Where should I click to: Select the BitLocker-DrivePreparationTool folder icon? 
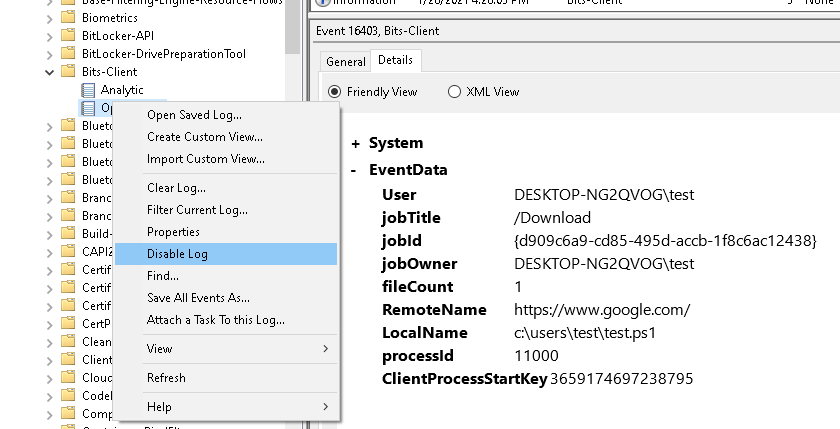(68, 53)
